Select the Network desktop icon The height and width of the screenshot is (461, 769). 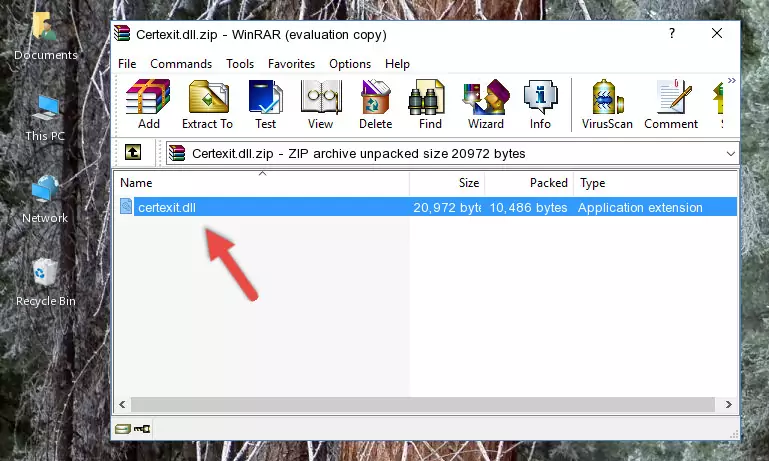(45, 200)
